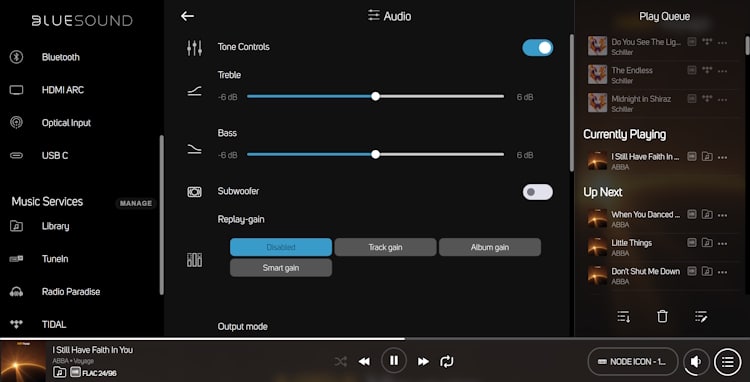750x382 pixels.
Task: Click the Subwoofer speaker icon
Action: click(x=194, y=192)
